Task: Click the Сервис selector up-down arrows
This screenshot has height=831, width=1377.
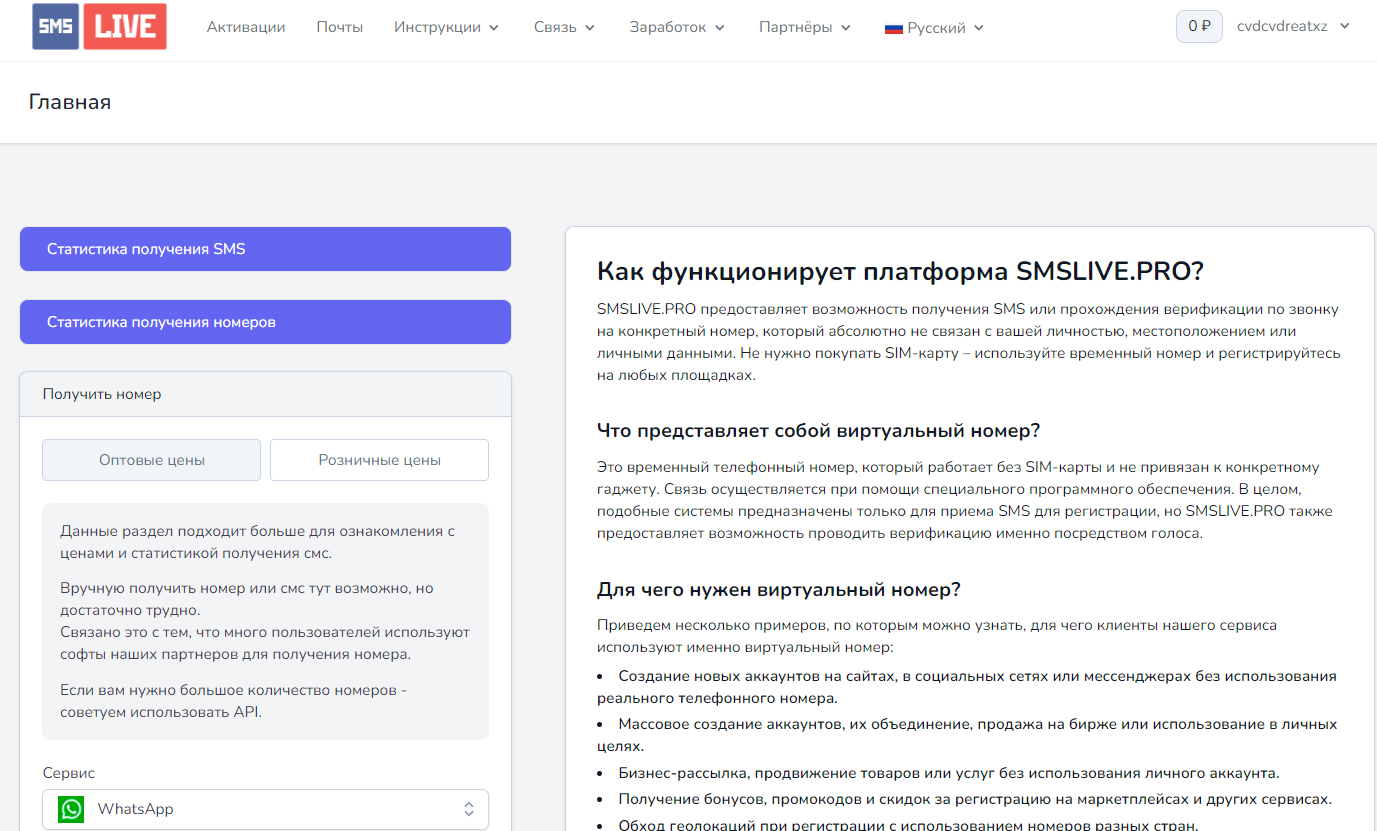Action: coord(468,809)
